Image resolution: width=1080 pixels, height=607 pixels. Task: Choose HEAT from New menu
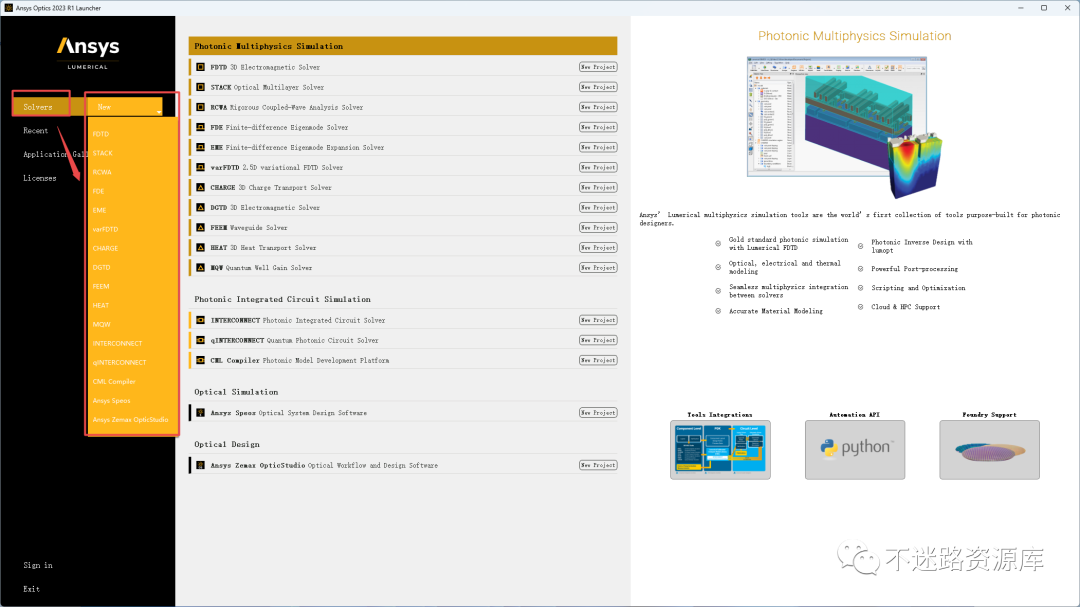(x=101, y=305)
